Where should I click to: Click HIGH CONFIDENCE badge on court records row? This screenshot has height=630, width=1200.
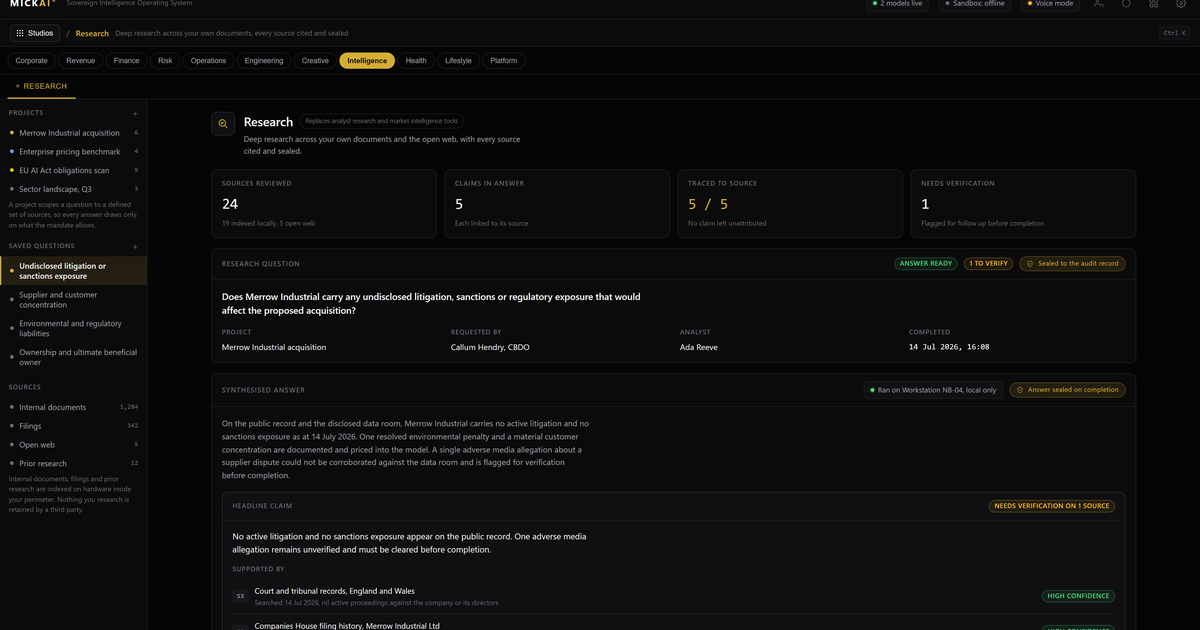tap(1078, 596)
